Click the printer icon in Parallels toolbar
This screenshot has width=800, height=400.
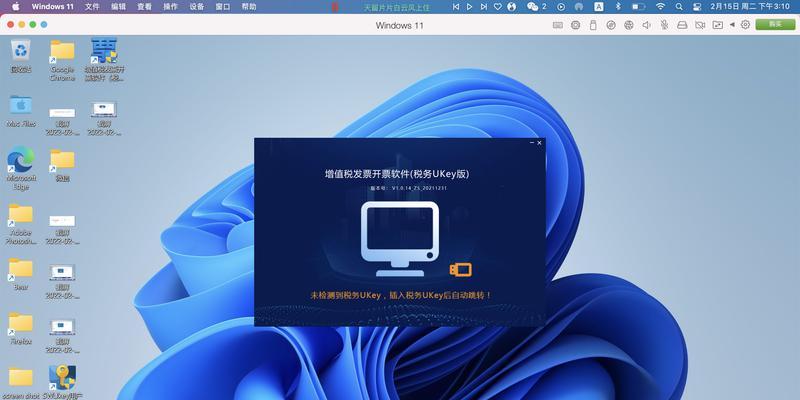(682, 25)
